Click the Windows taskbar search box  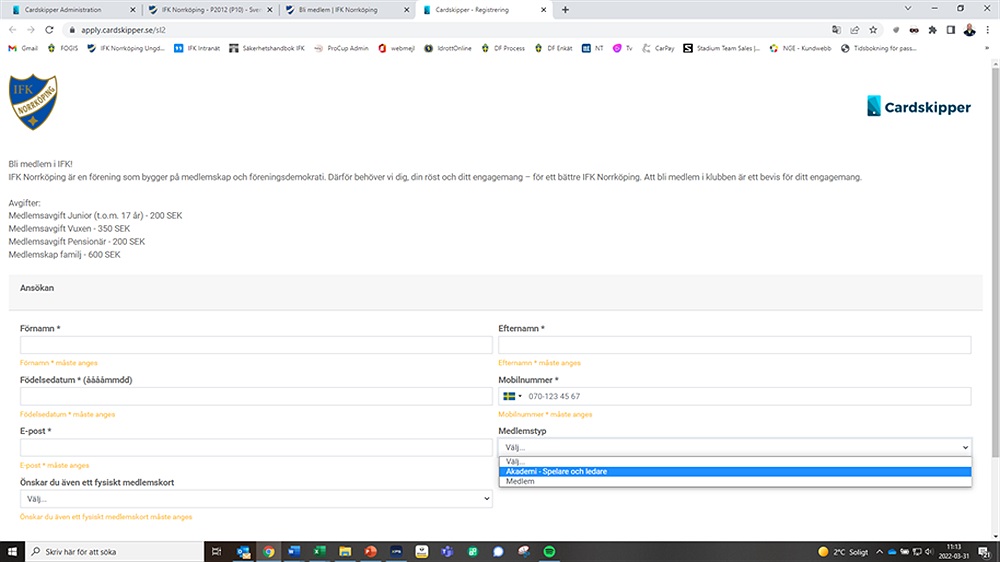[115, 552]
